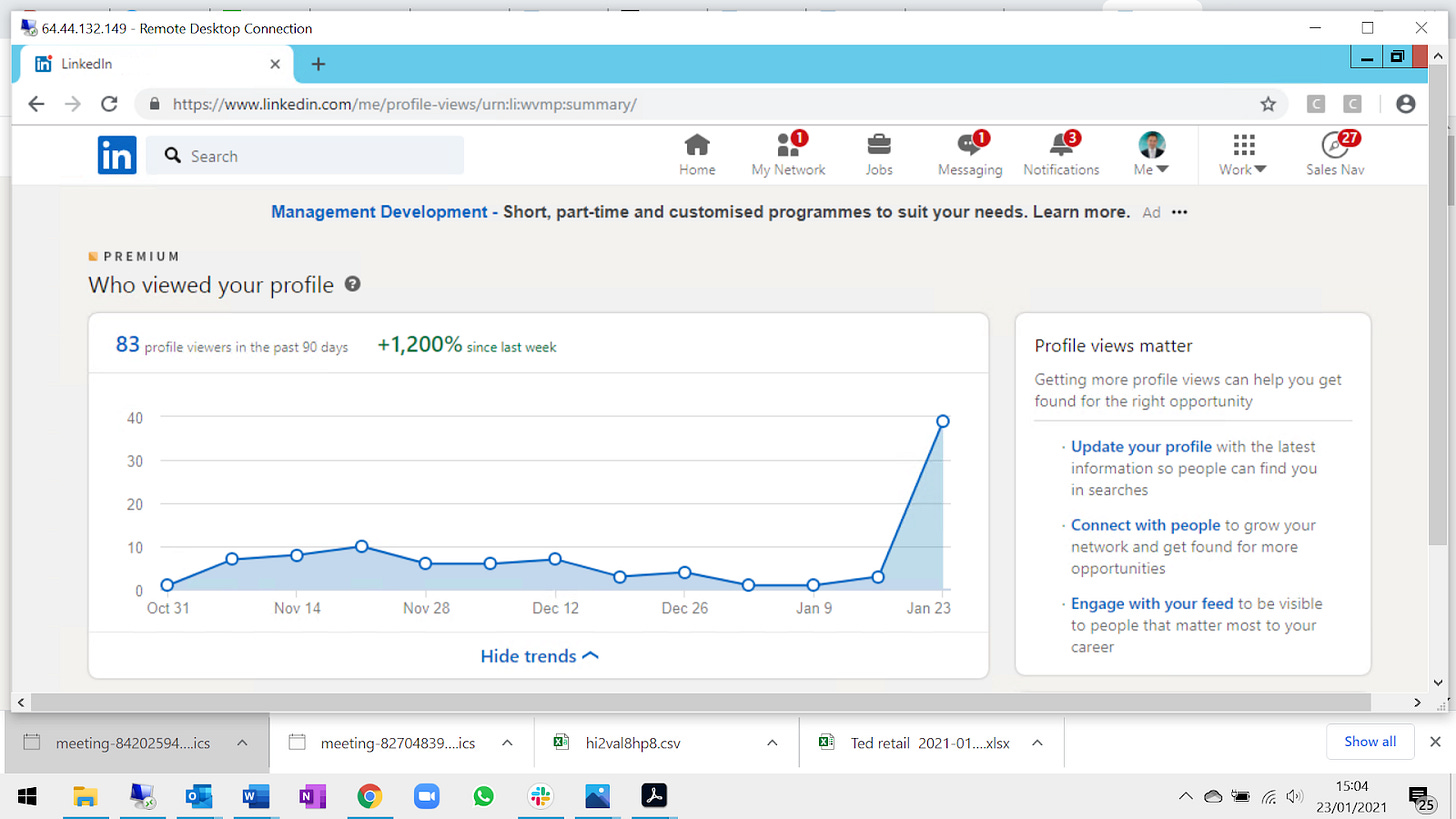Bookmark page with star icon
This screenshot has height=819, width=1456.
[1268, 104]
